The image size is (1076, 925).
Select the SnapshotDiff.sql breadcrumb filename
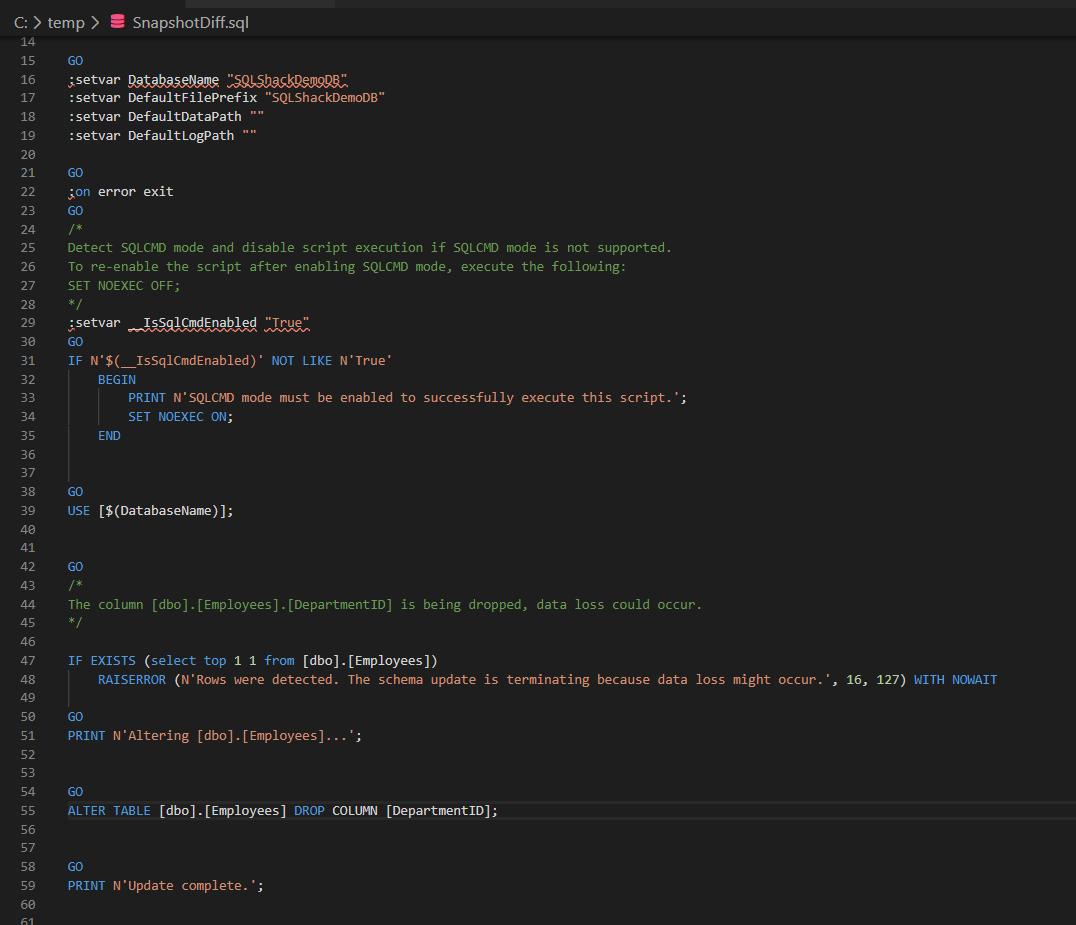pos(190,22)
